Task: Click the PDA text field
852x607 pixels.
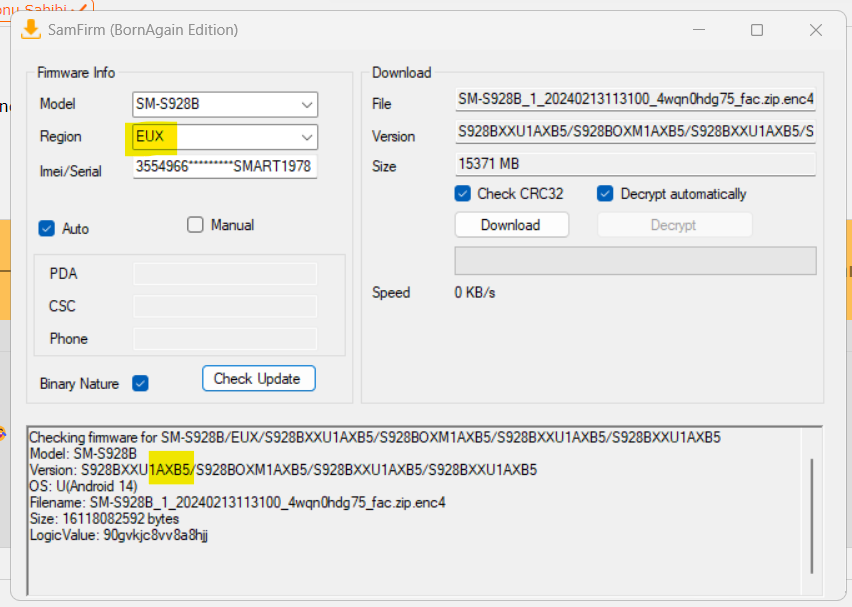Action: pyautogui.click(x=225, y=274)
